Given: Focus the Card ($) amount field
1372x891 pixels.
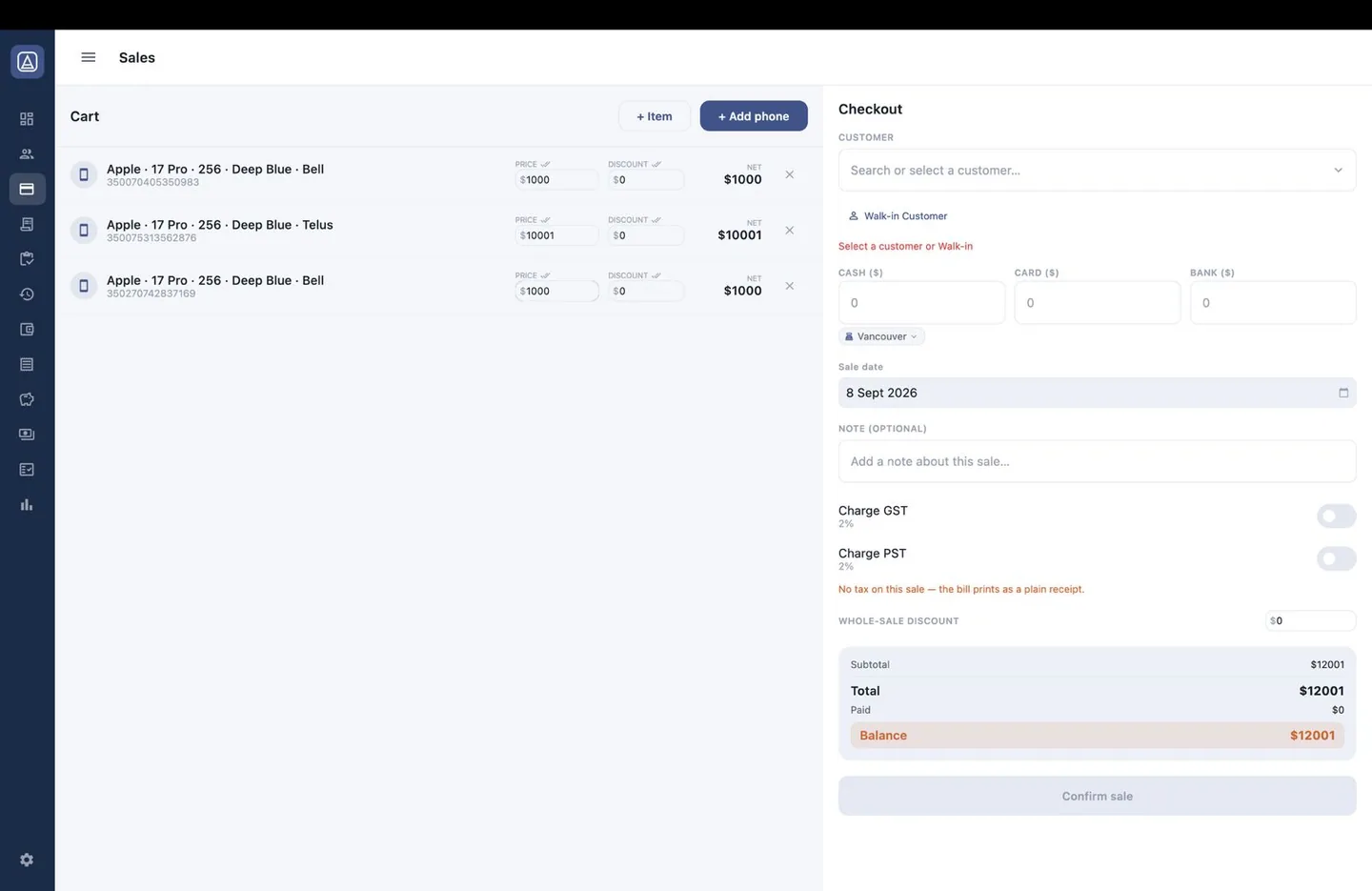Looking at the screenshot, I should coord(1097,302).
